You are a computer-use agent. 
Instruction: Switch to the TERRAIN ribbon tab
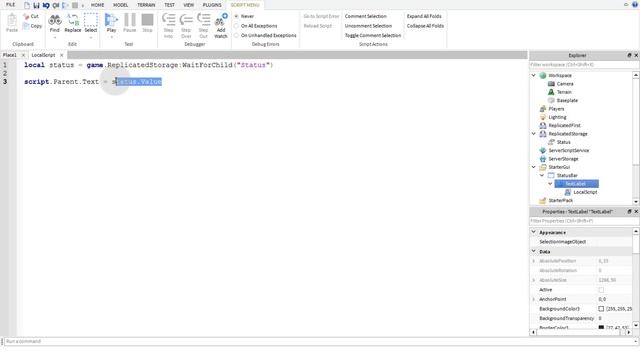click(146, 5)
